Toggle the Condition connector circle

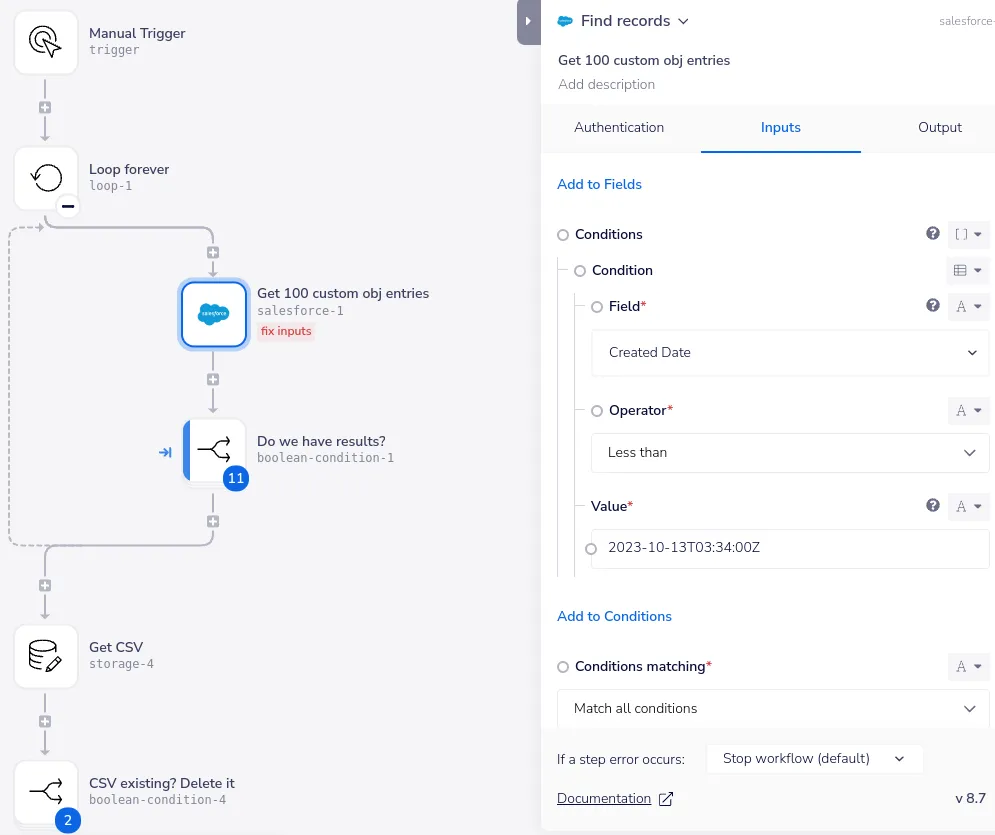(580, 272)
